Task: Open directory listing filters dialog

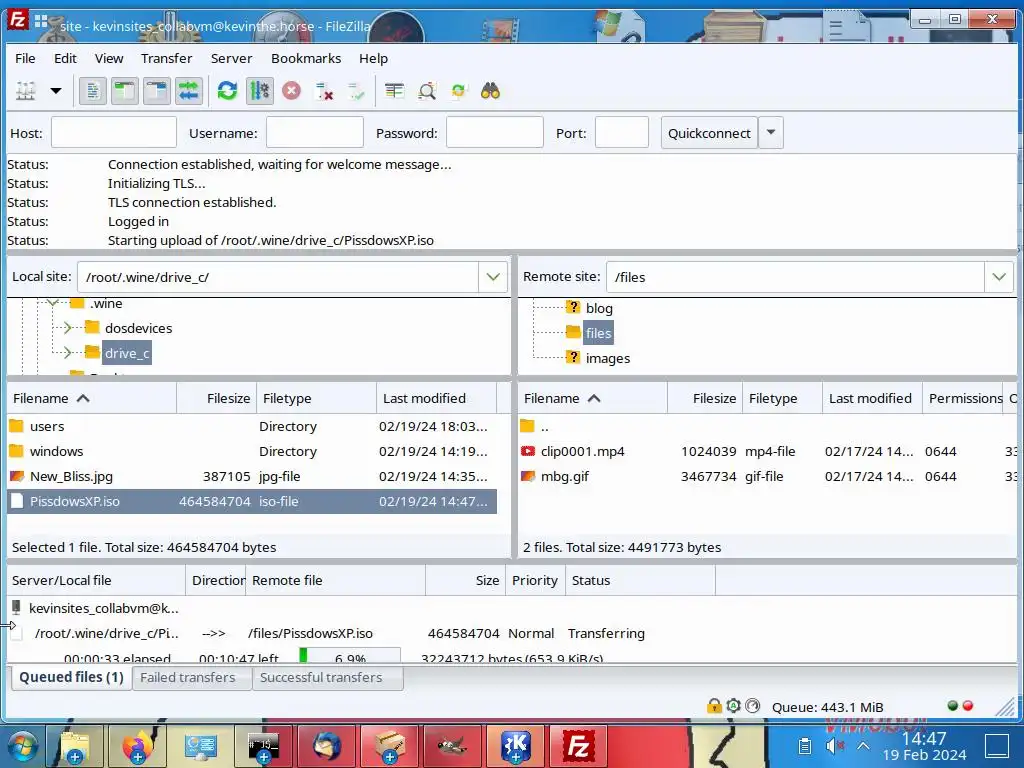Action: pyautogui.click(x=394, y=91)
